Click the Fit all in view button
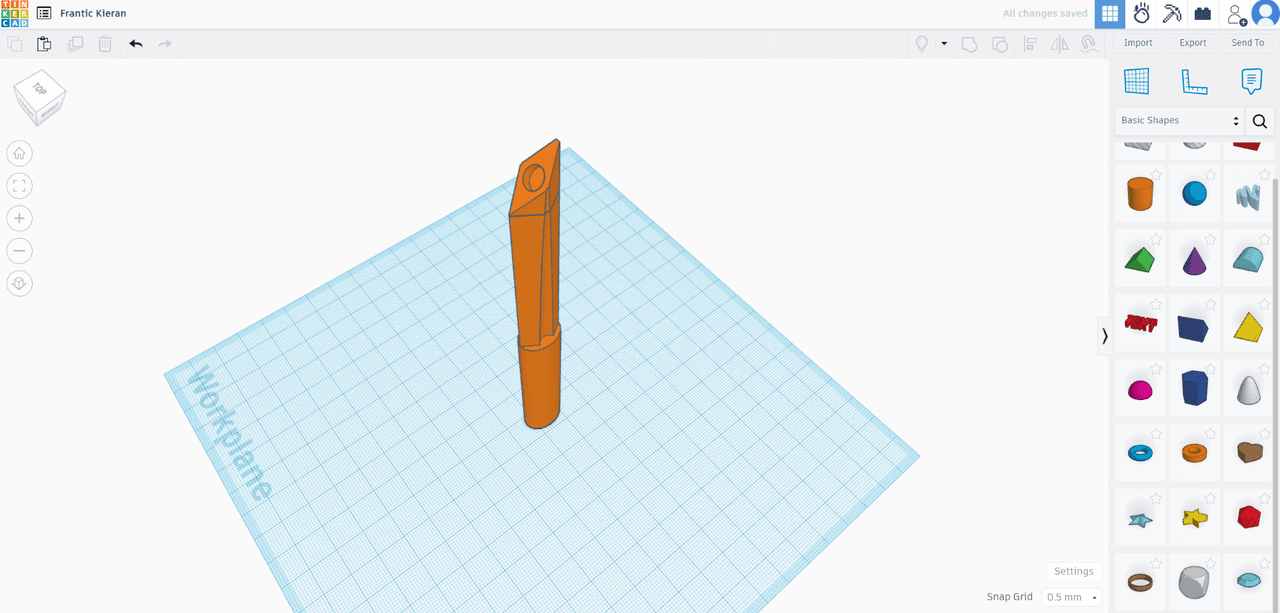Screen dimensions: 1280x613 (19, 186)
